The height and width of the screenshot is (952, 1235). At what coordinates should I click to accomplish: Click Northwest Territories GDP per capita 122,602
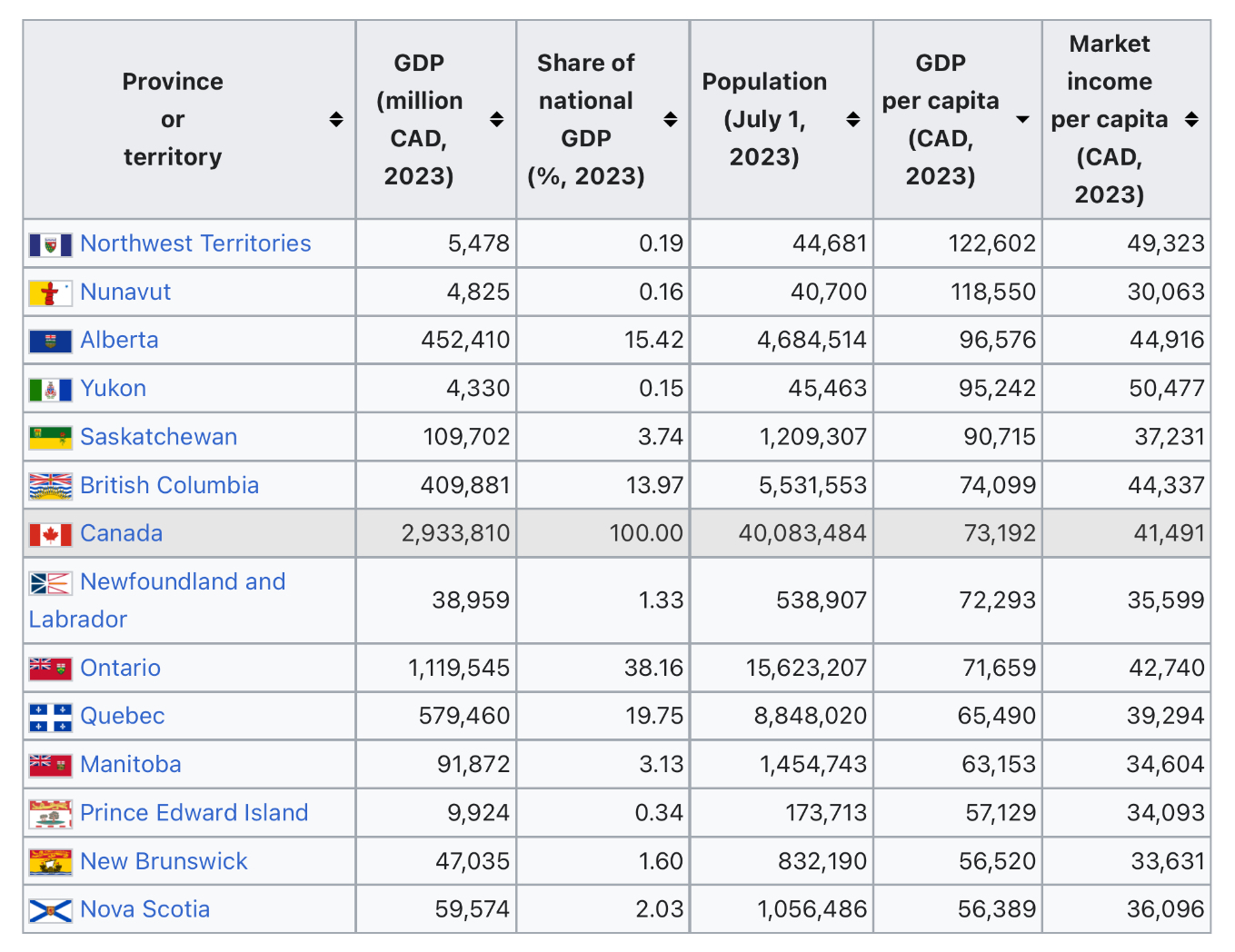[992, 243]
